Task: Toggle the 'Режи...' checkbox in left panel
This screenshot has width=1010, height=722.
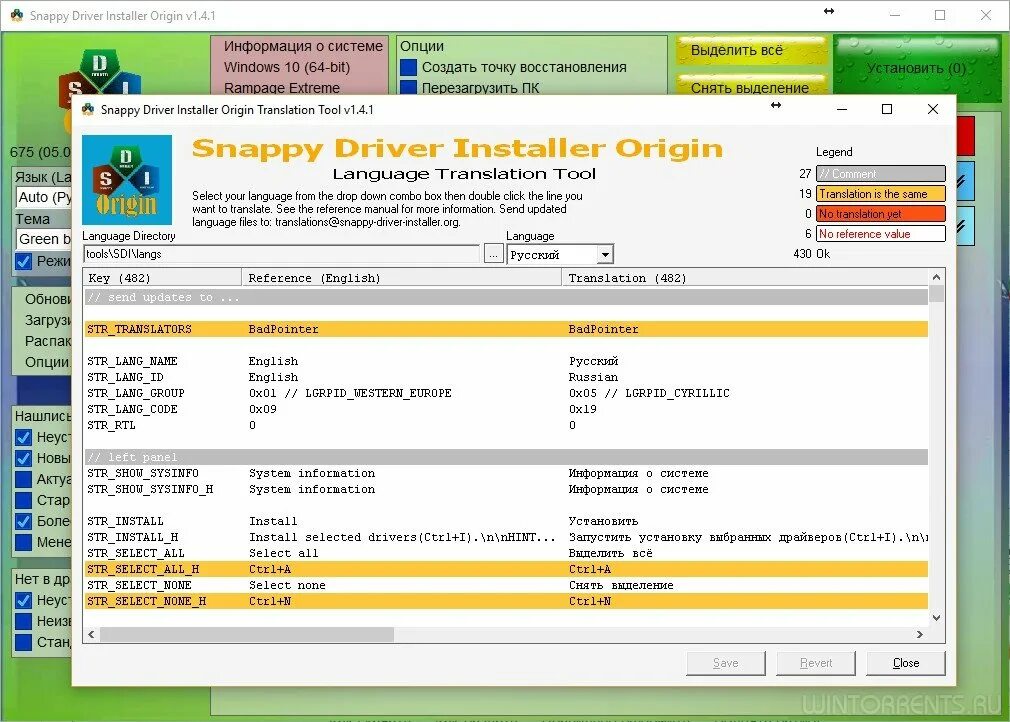Action: (24, 261)
